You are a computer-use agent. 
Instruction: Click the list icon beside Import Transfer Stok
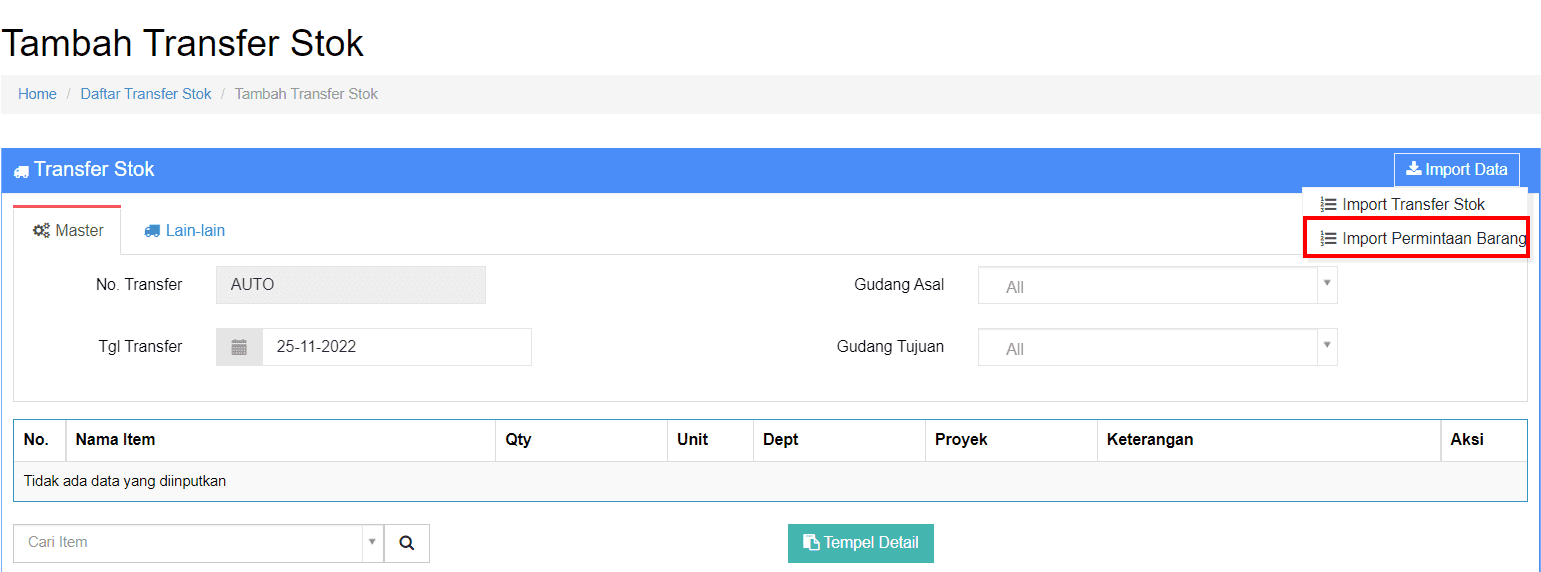(1328, 204)
